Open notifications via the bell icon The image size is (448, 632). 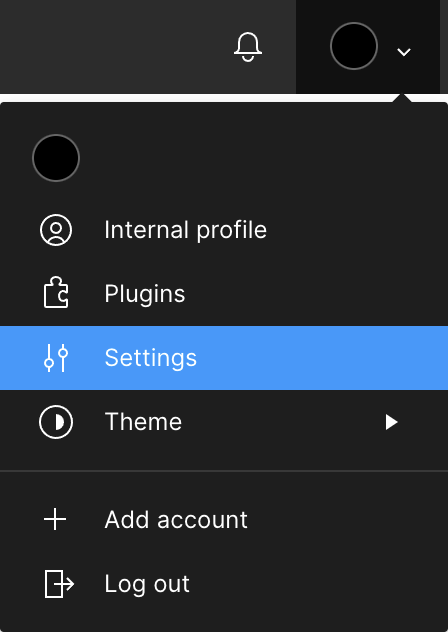coord(248,47)
